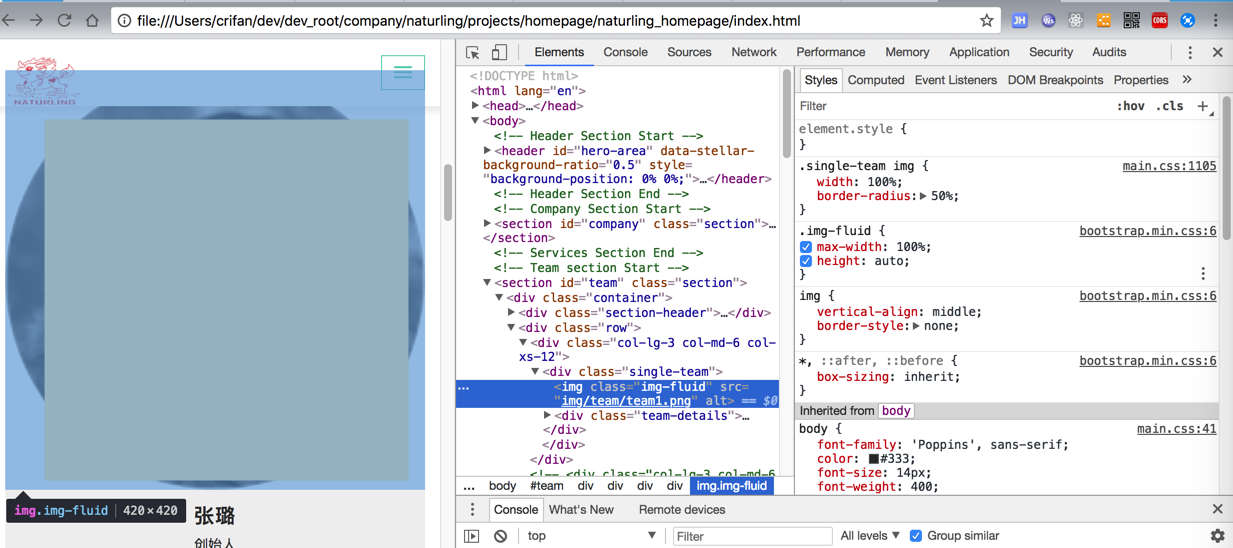Add new style rule plus icon

(1203, 106)
